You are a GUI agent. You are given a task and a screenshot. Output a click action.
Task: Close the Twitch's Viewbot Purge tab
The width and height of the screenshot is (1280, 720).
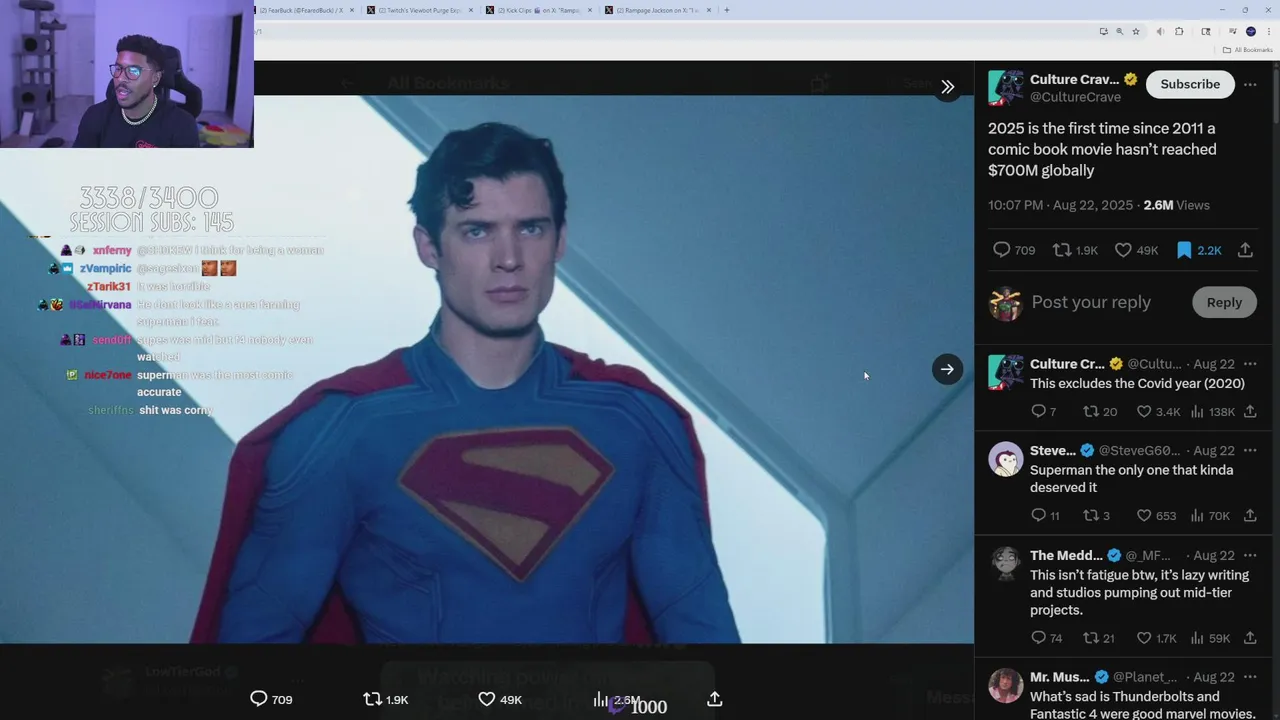[469, 10]
